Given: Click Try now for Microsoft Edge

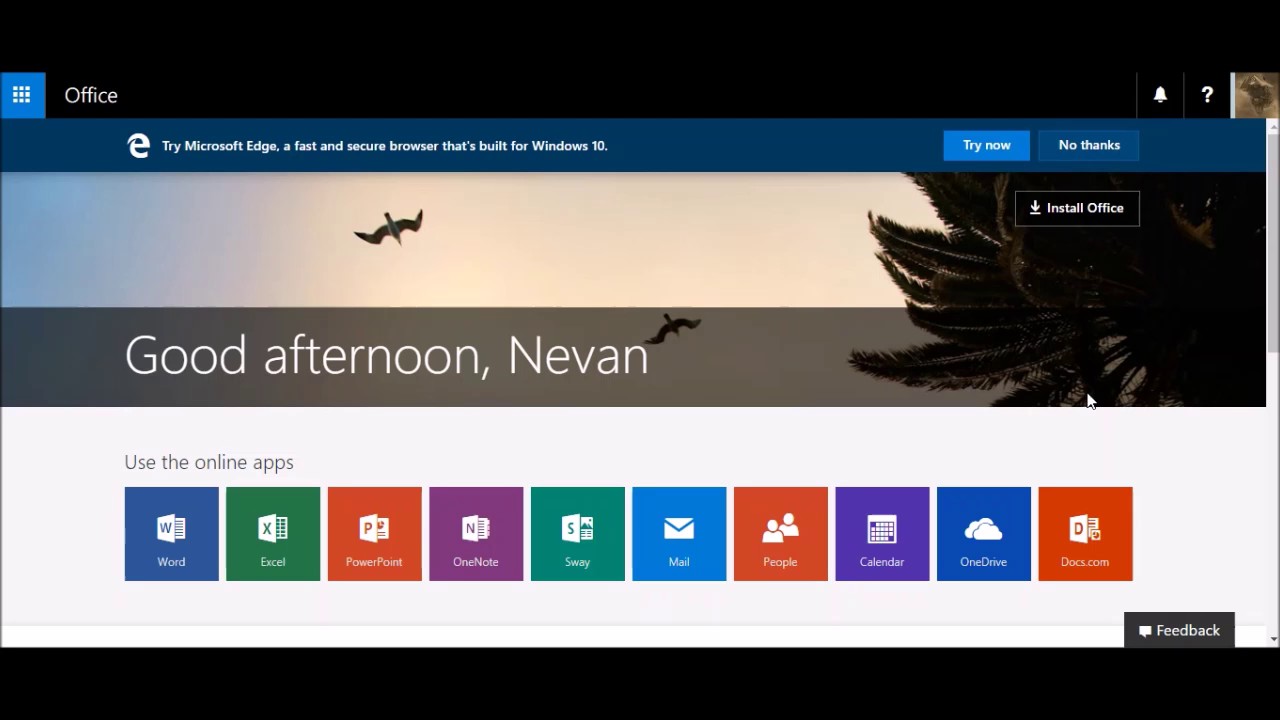Looking at the screenshot, I should (x=986, y=145).
